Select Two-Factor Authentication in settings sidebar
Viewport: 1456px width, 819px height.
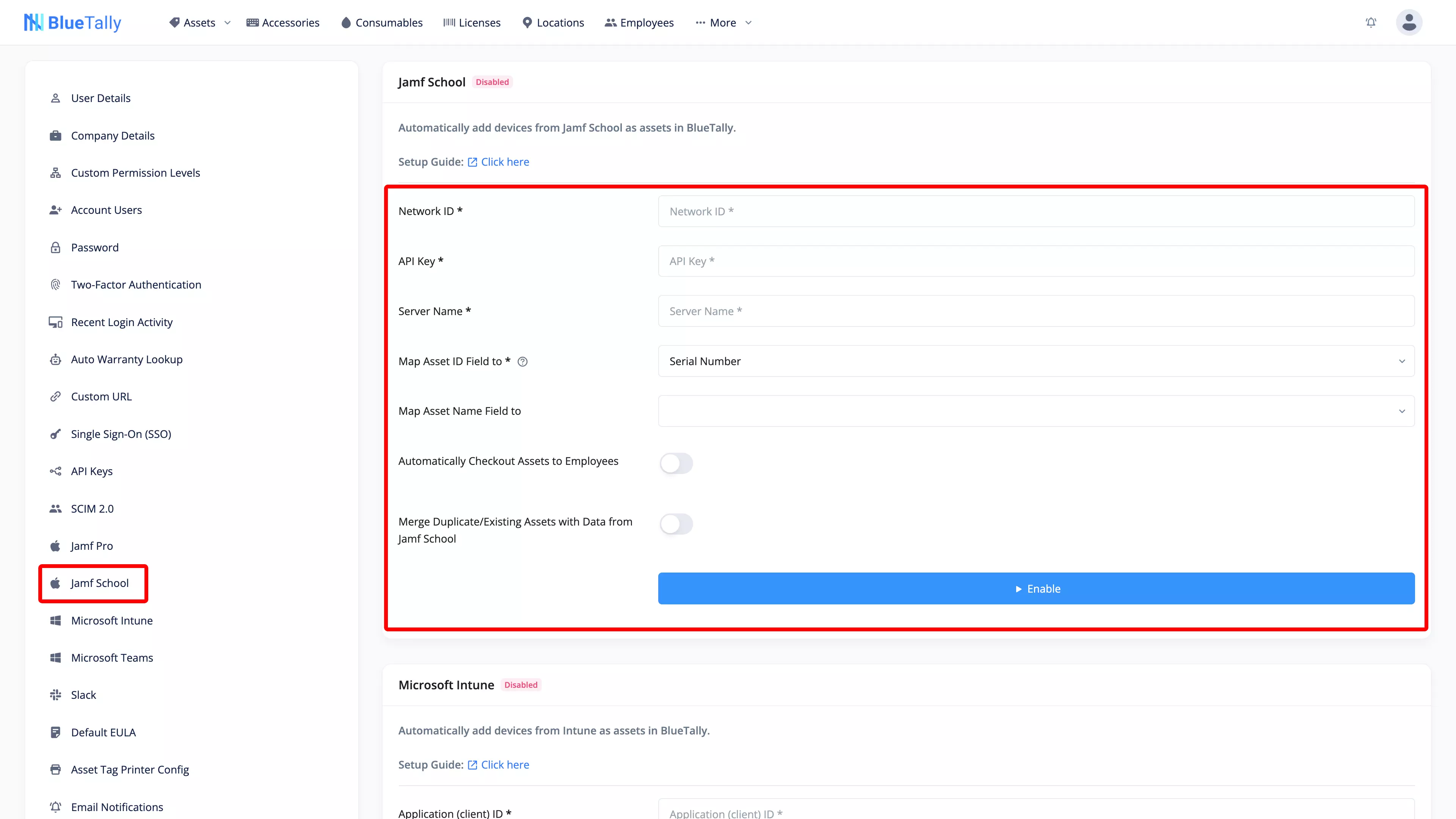(136, 285)
